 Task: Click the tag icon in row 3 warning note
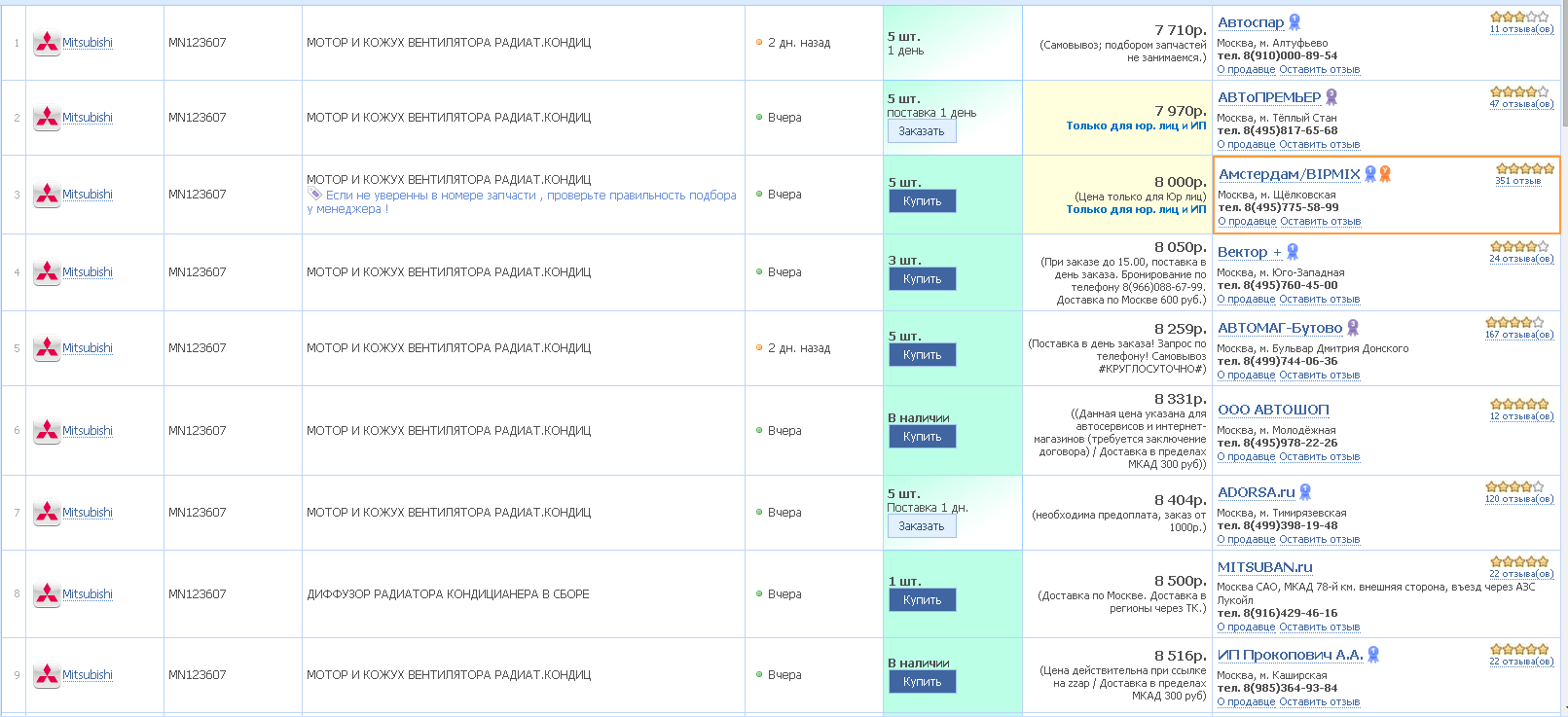[x=314, y=195]
